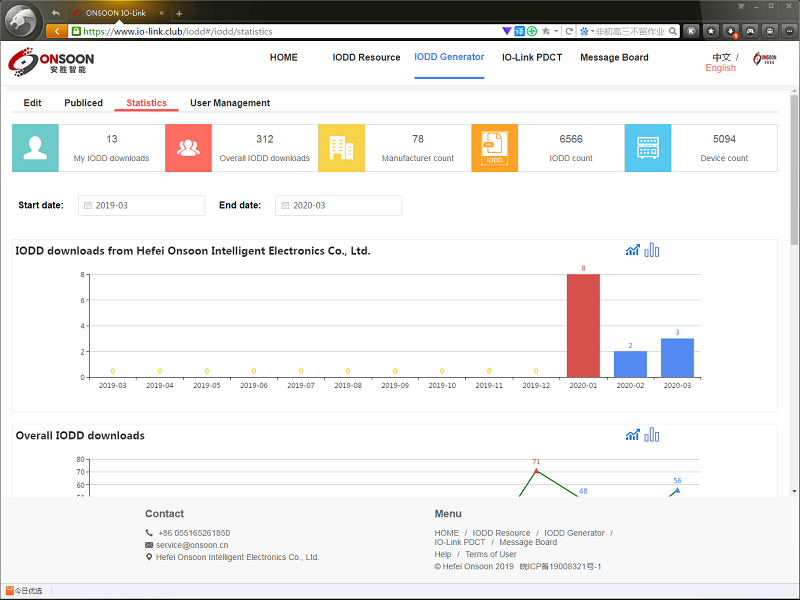Click the footer IODD Resource link
This screenshot has width=800, height=600.
coord(501,533)
